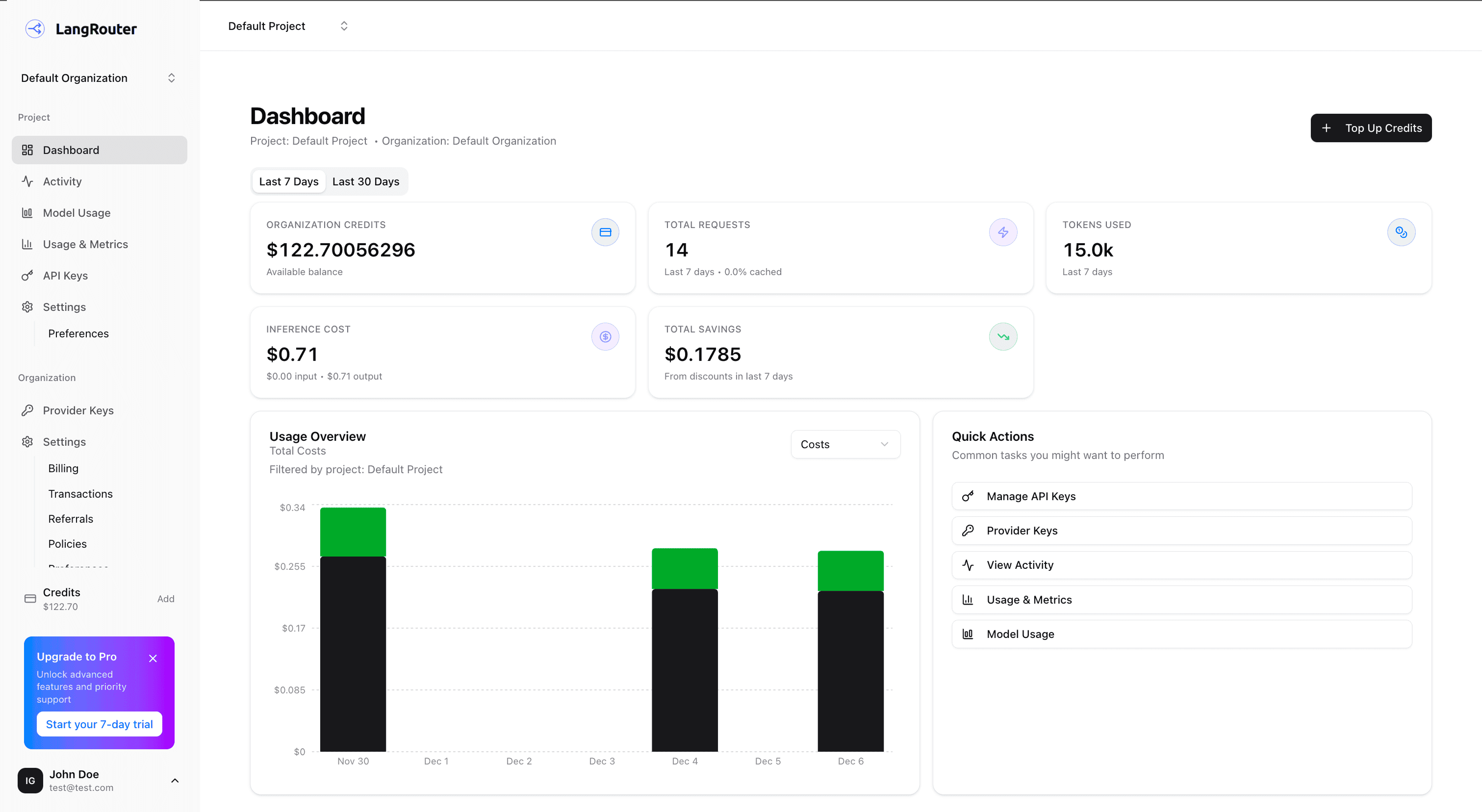Screen dimensions: 1482x812
Task: Click the tokens icon on Tokens Used card
Action: [x=1401, y=232]
